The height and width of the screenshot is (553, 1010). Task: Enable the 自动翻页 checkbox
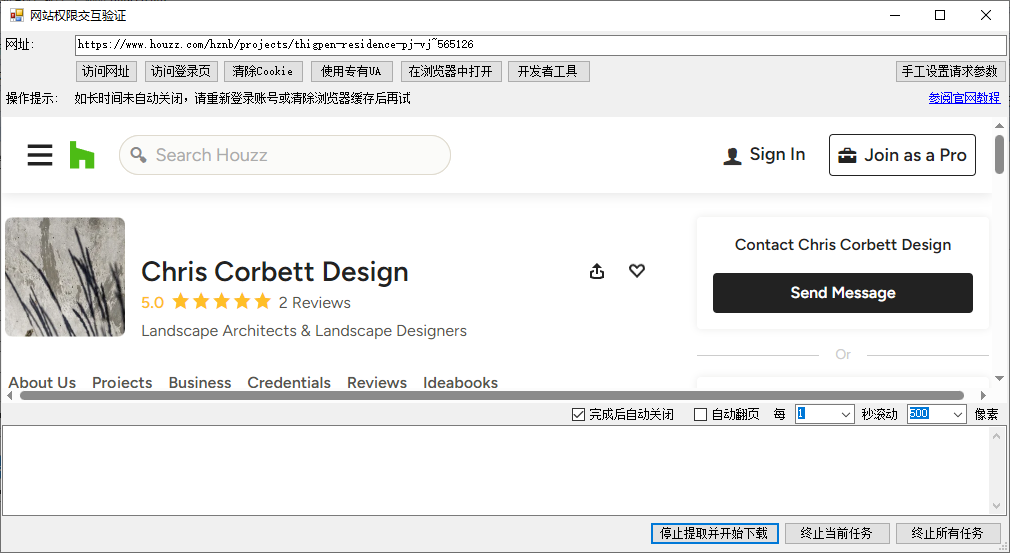700,415
